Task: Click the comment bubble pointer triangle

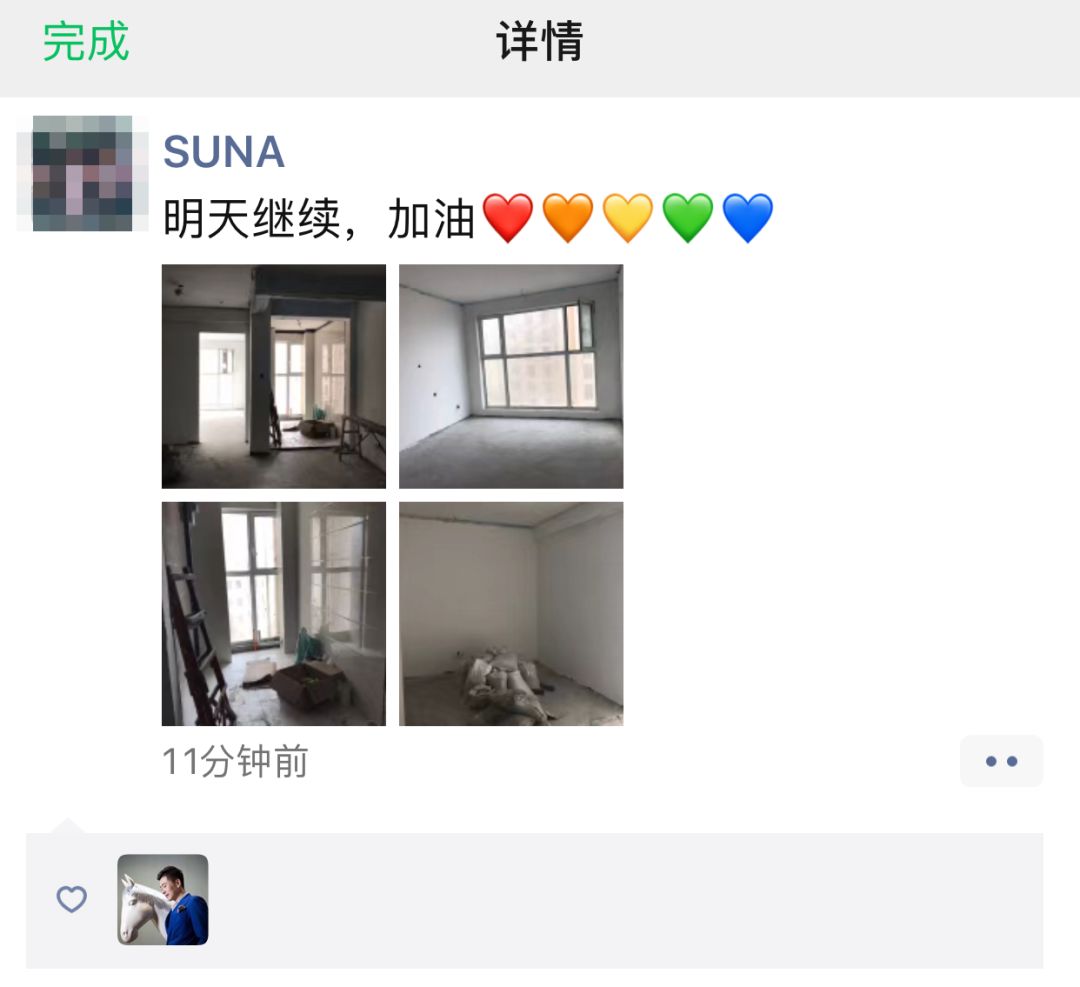Action: [x=67, y=826]
